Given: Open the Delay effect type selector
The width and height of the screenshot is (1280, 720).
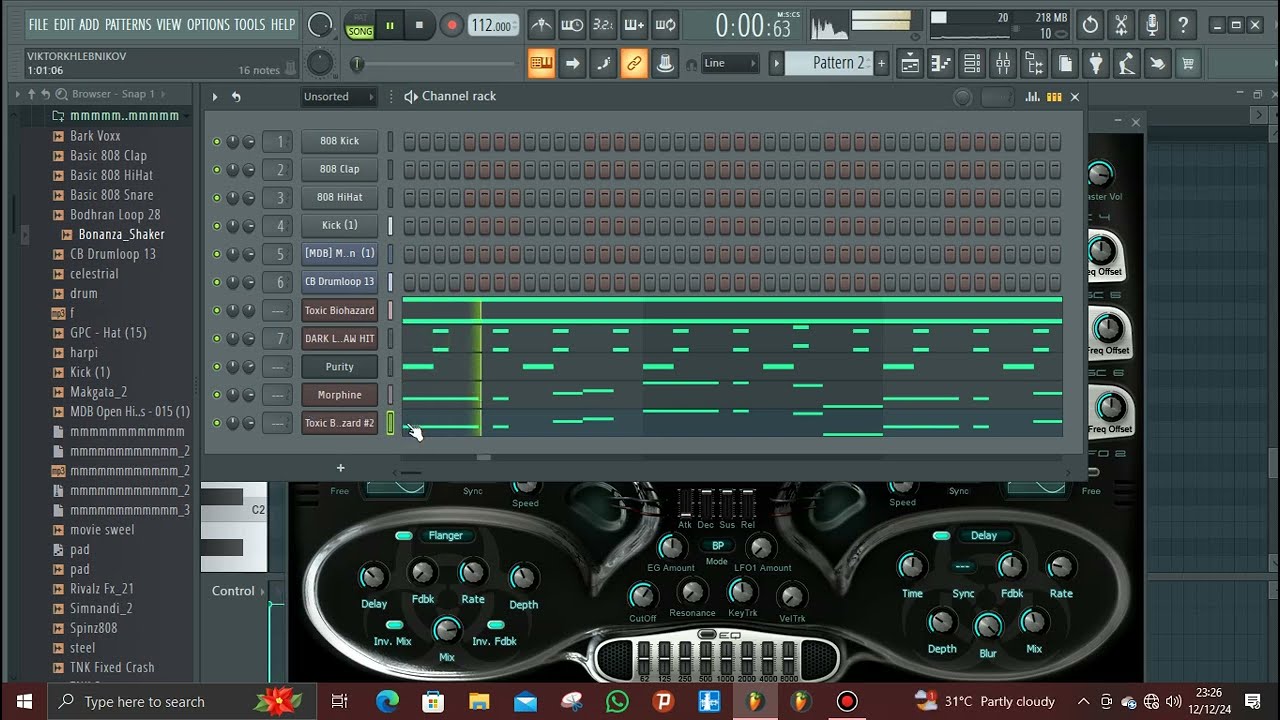Looking at the screenshot, I should 983,536.
